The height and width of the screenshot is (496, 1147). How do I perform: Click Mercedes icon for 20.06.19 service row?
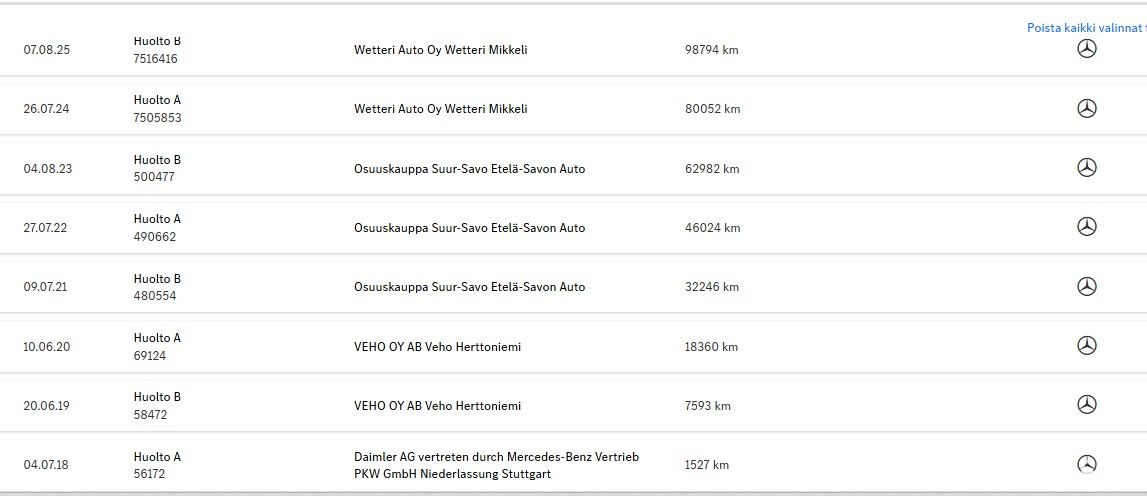tap(1086, 405)
